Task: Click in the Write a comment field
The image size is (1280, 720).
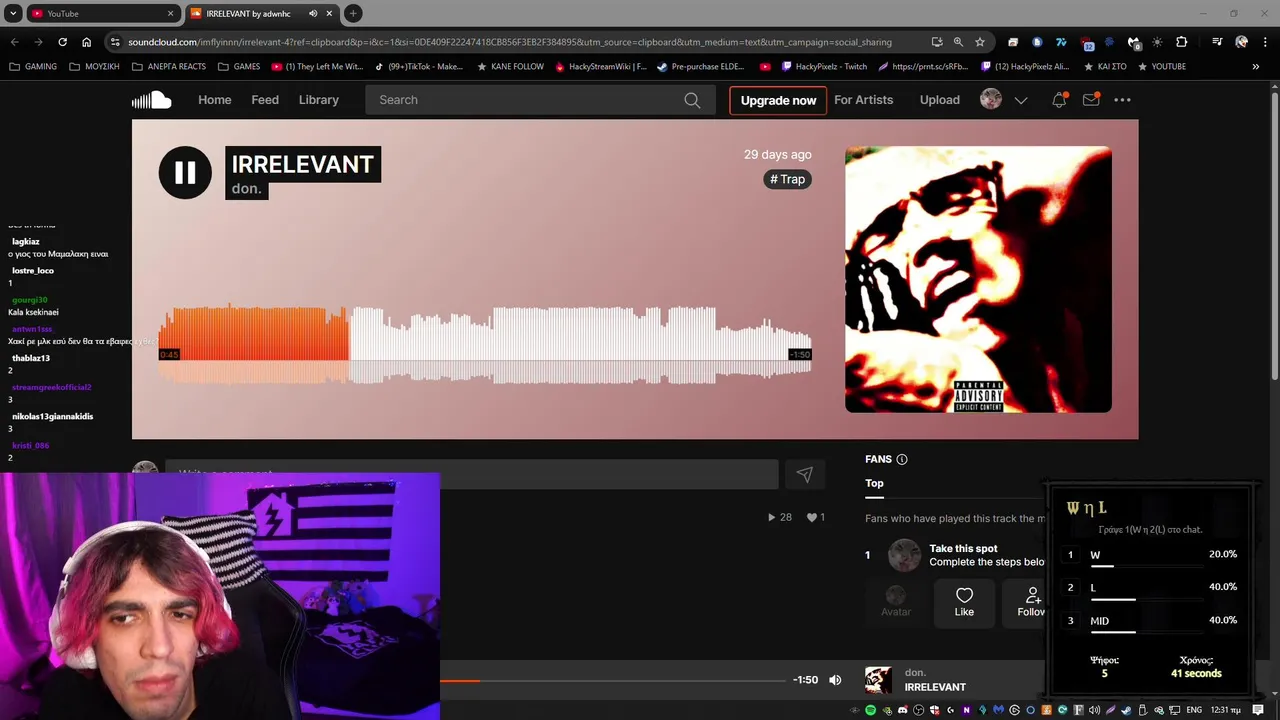Action: (x=472, y=474)
